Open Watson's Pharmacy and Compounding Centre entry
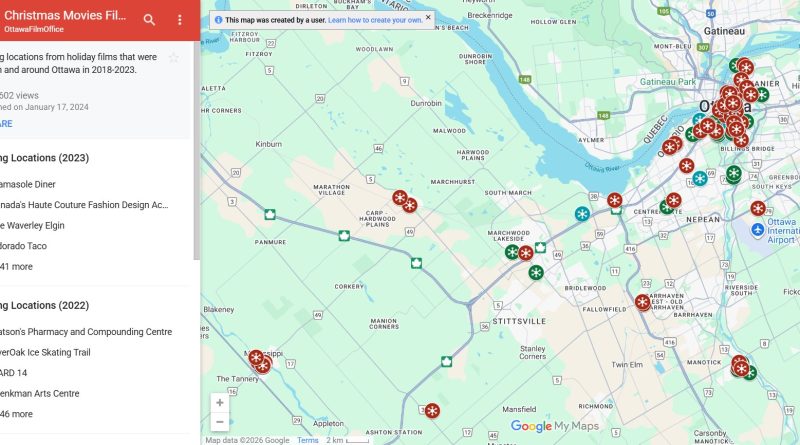The image size is (800, 445). [x=86, y=332]
